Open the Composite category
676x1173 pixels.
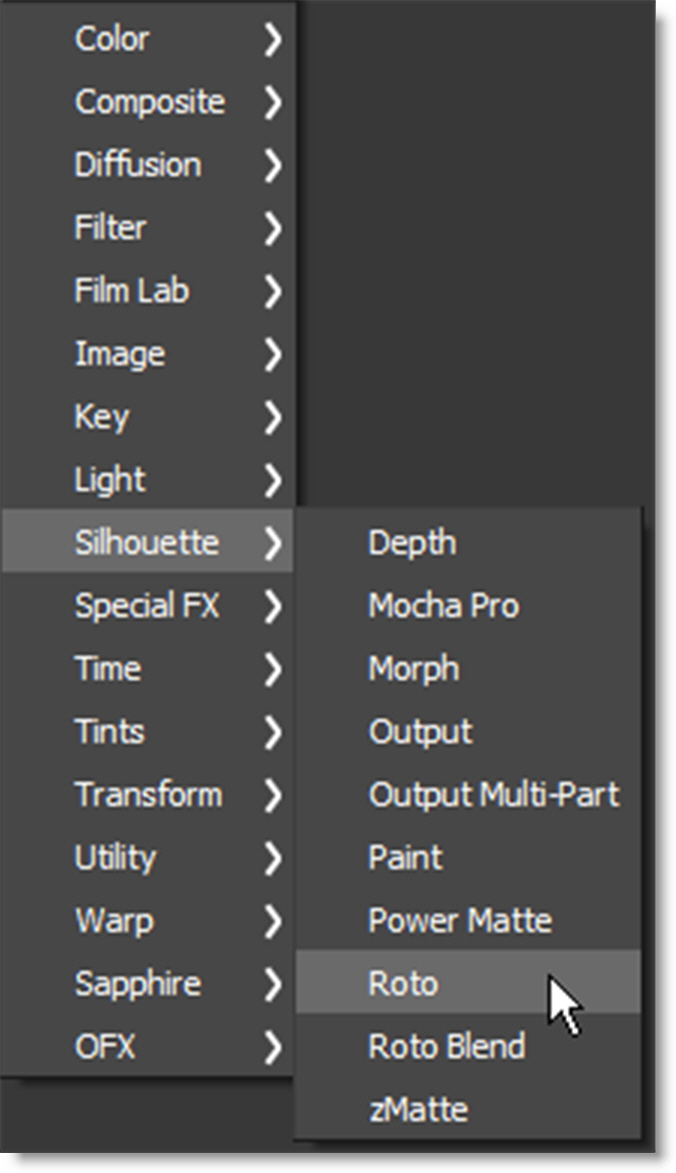click(x=150, y=102)
